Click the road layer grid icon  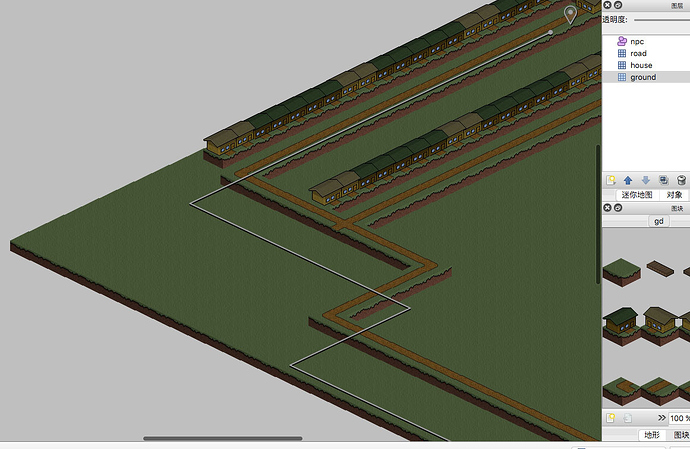pyautogui.click(x=622, y=53)
